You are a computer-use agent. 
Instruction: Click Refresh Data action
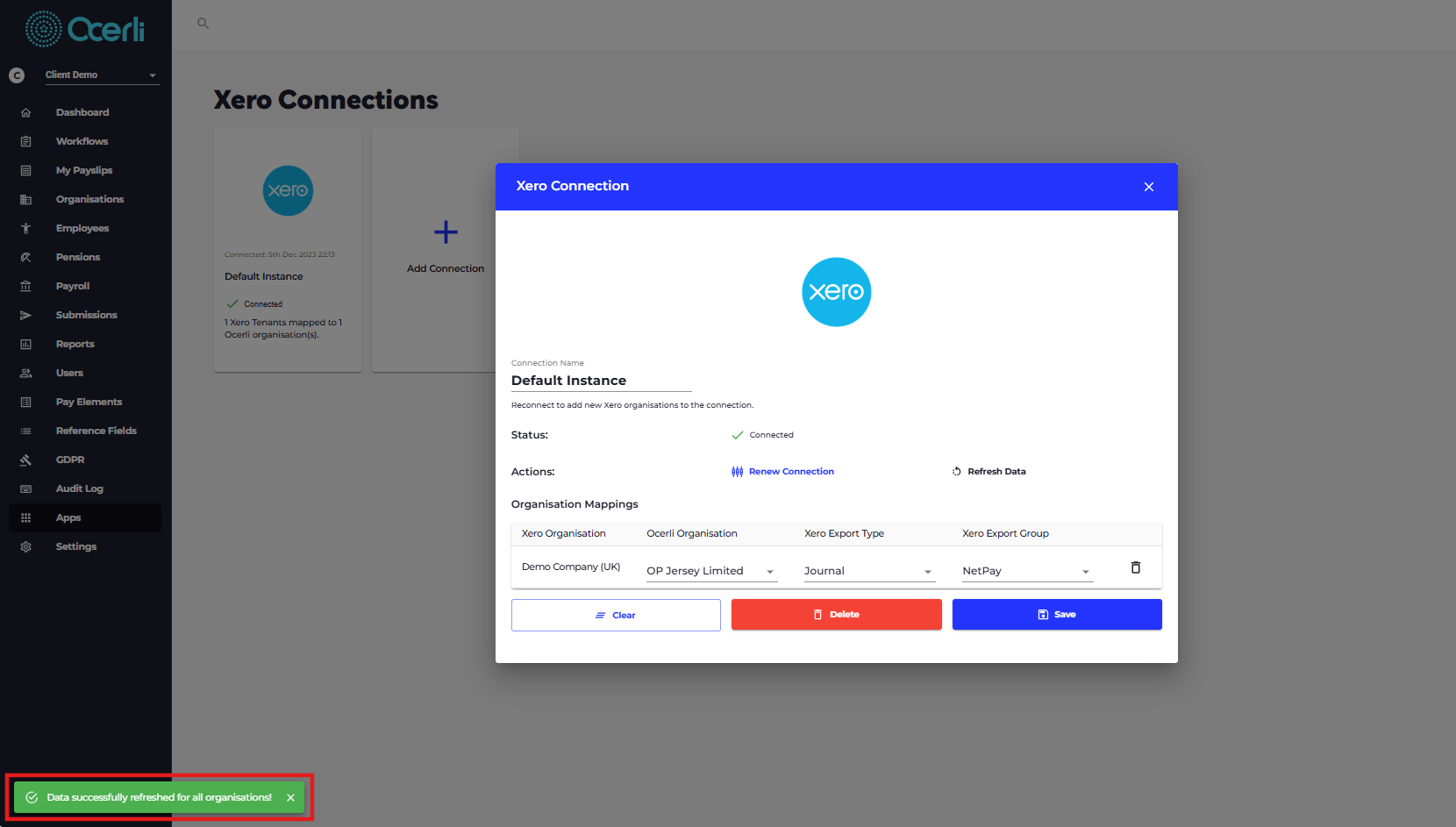click(x=989, y=472)
